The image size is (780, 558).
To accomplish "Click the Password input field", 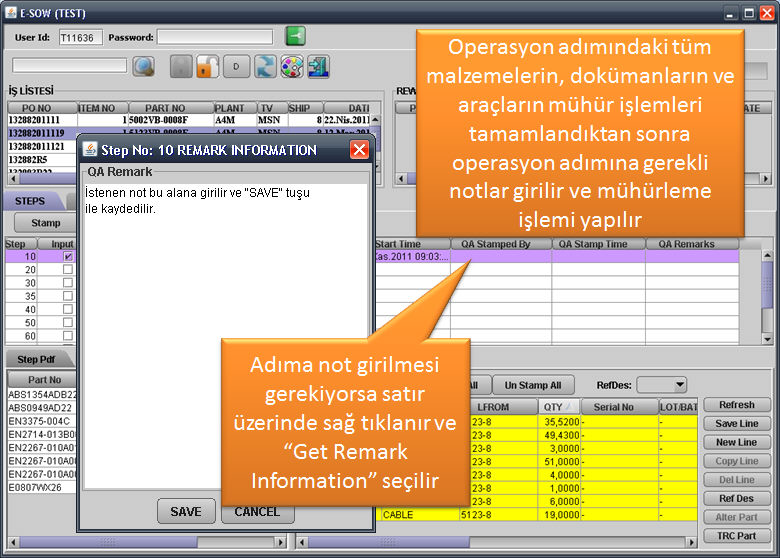I will (215, 37).
